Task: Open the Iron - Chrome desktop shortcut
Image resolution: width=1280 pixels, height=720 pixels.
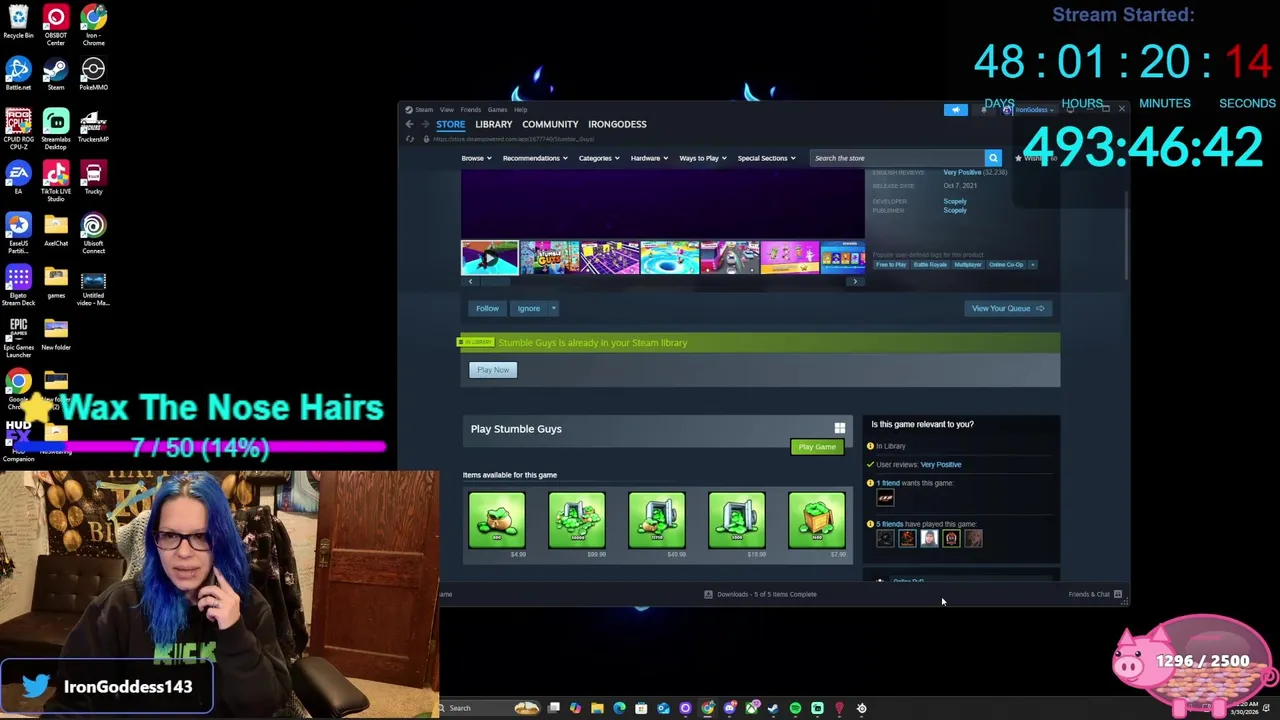Action: [x=93, y=25]
